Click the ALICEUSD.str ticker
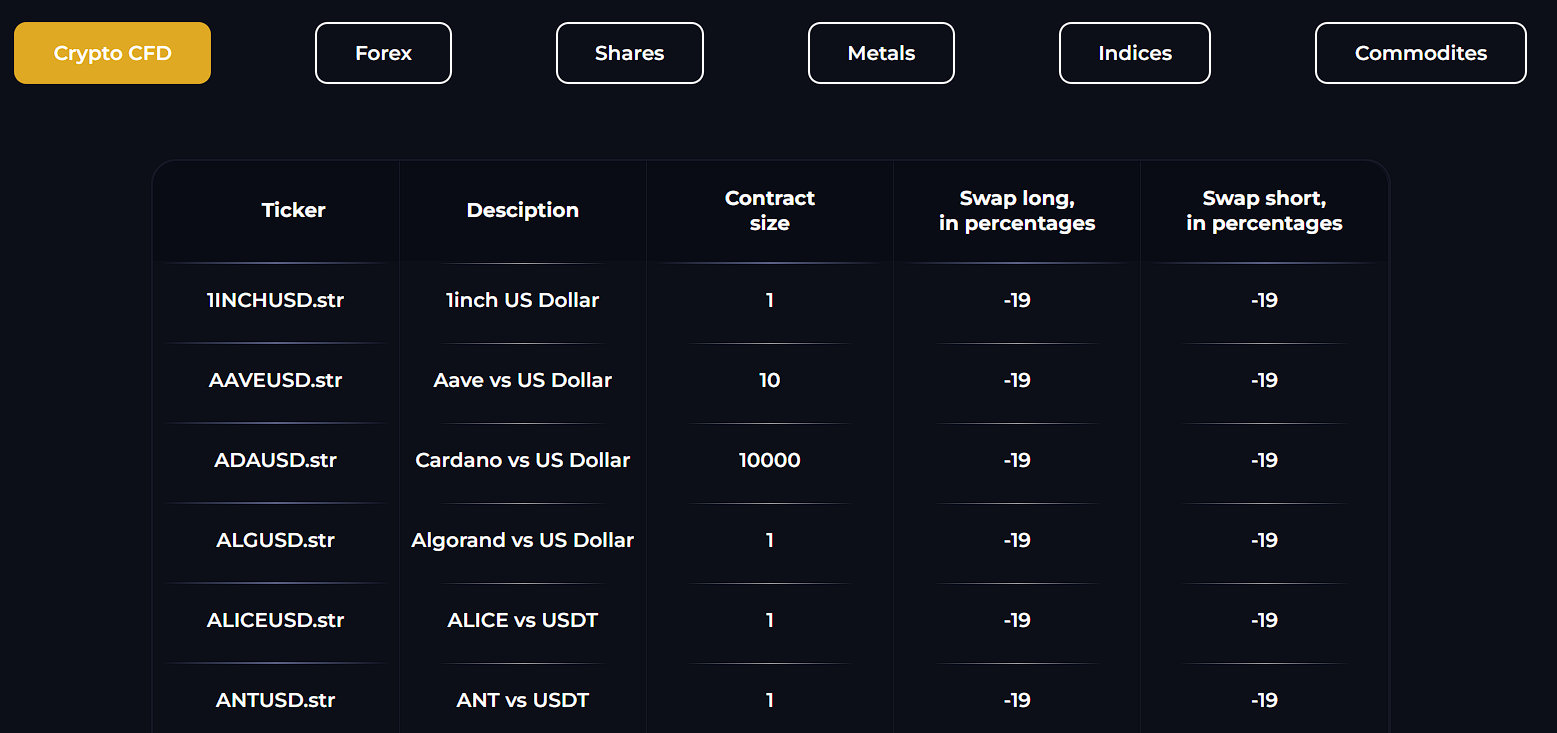Screen dimensions: 1557x733 click(276, 620)
